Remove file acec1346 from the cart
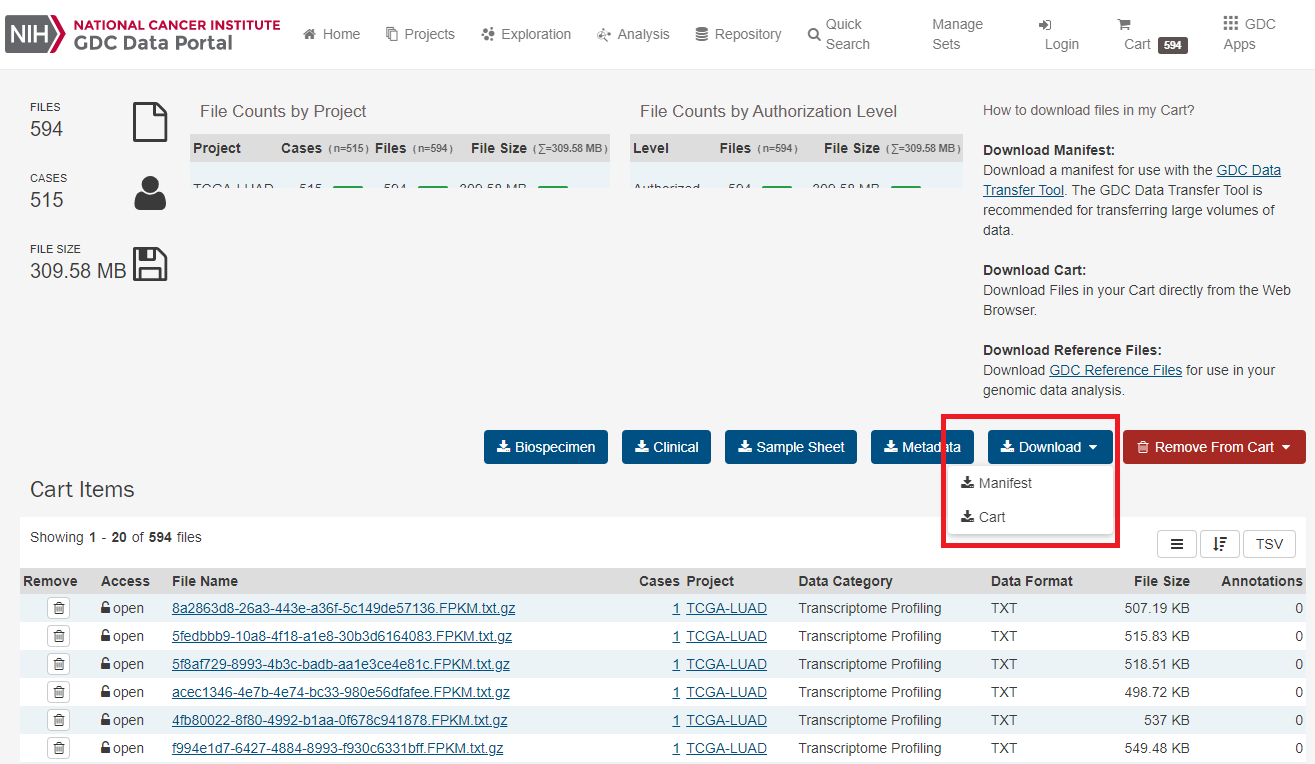The width and height of the screenshot is (1315, 764). point(58,692)
